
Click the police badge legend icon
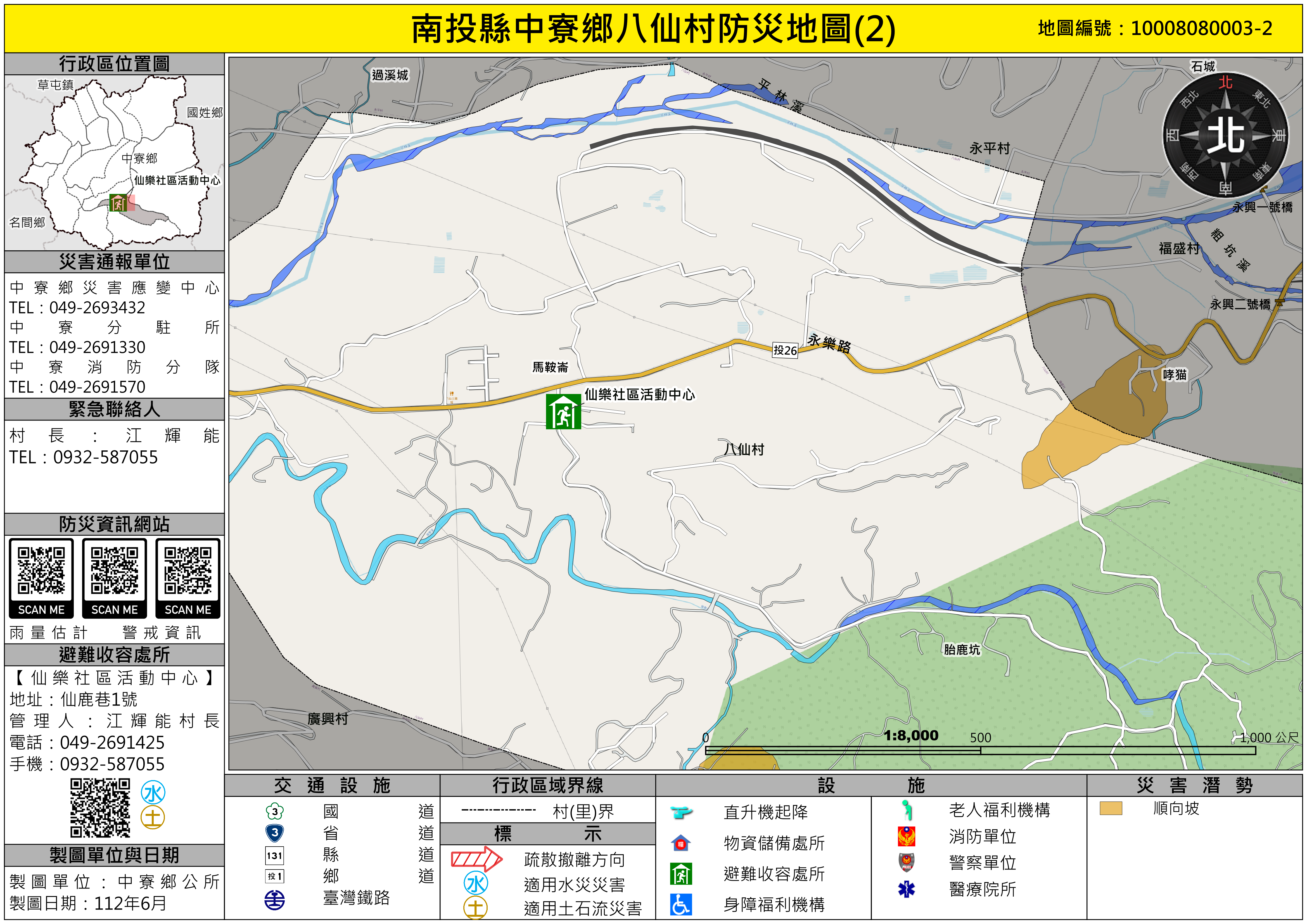(906, 863)
